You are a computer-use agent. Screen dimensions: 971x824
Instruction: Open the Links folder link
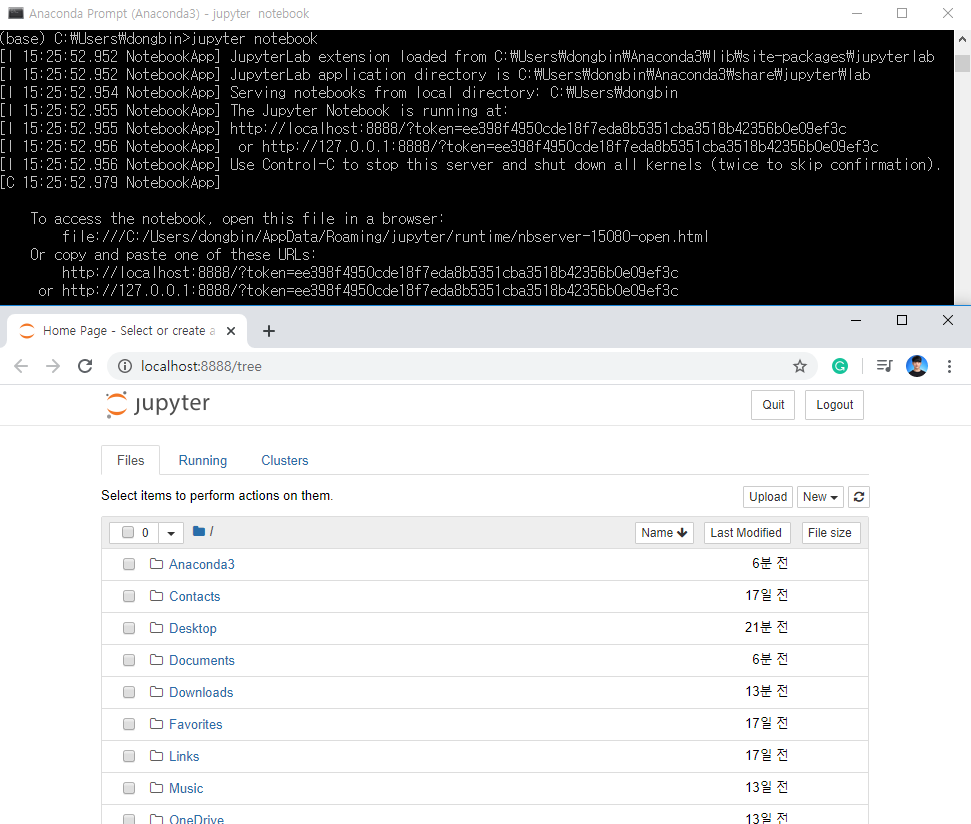point(184,756)
